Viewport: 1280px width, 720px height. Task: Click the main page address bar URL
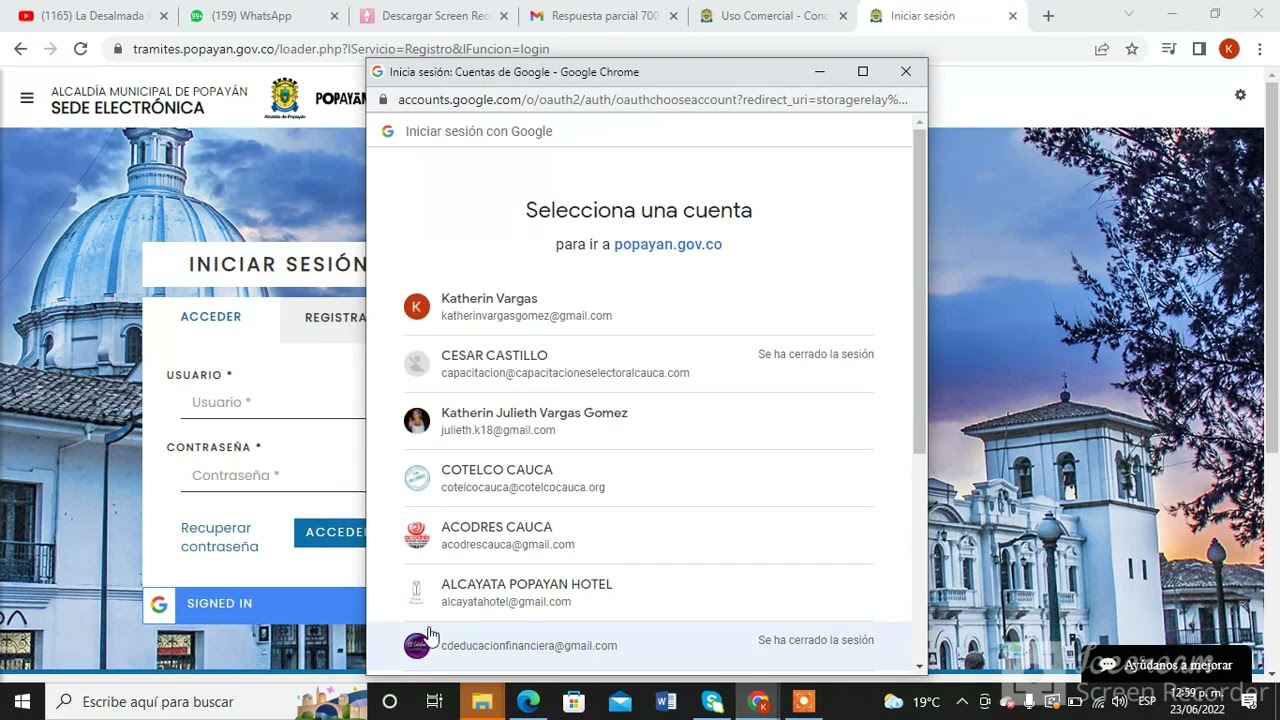tap(340, 49)
